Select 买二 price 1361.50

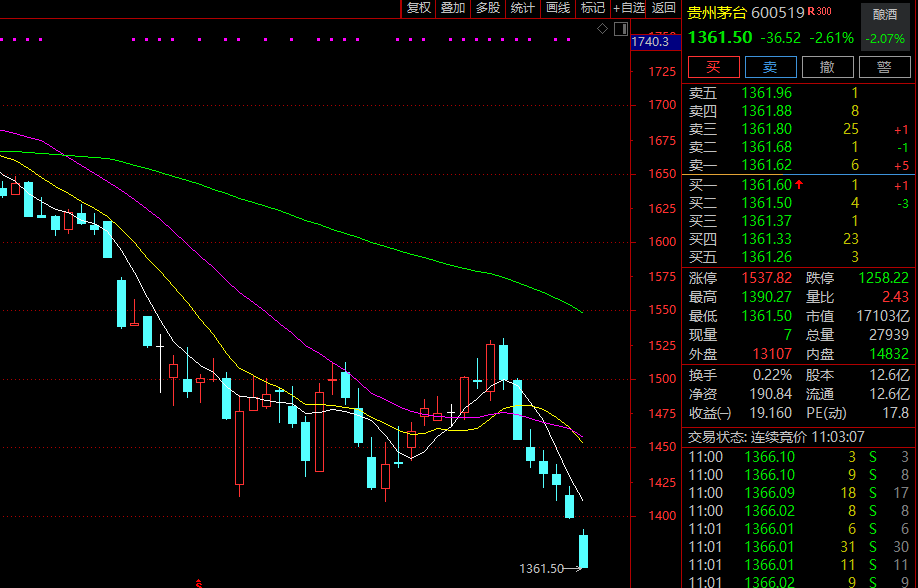[766, 203]
